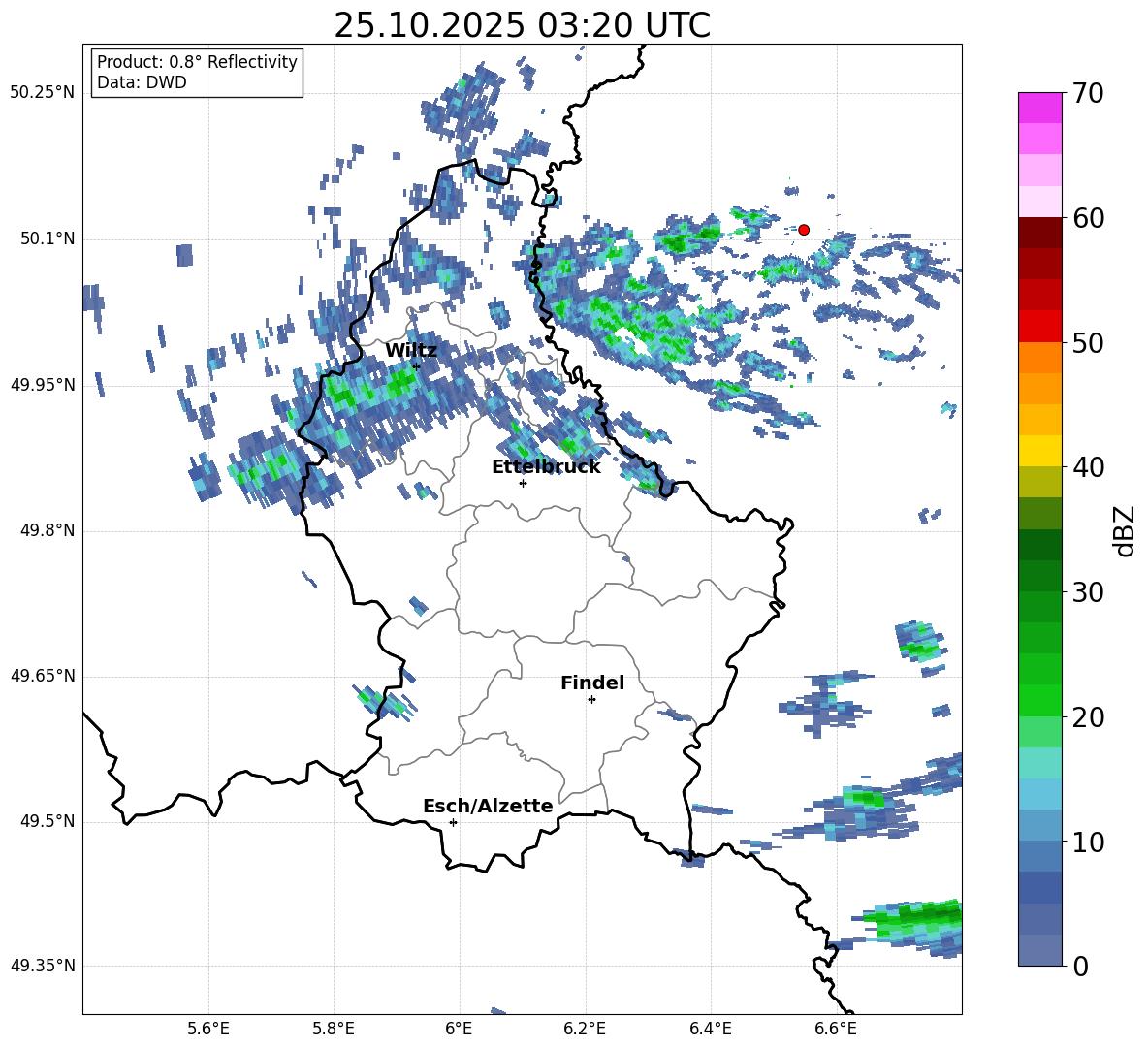
Task: Click the Ettelbruck cross marker
Action: 523,483
